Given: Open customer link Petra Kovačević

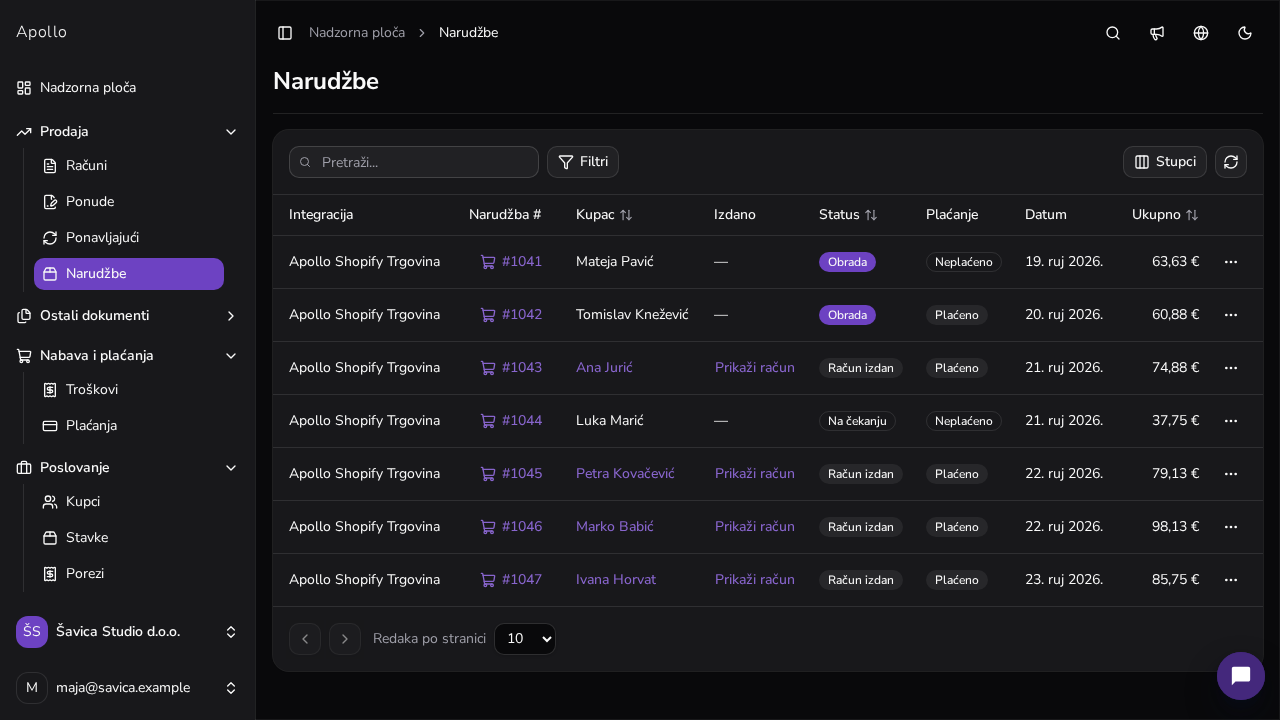Looking at the screenshot, I should pos(625,474).
